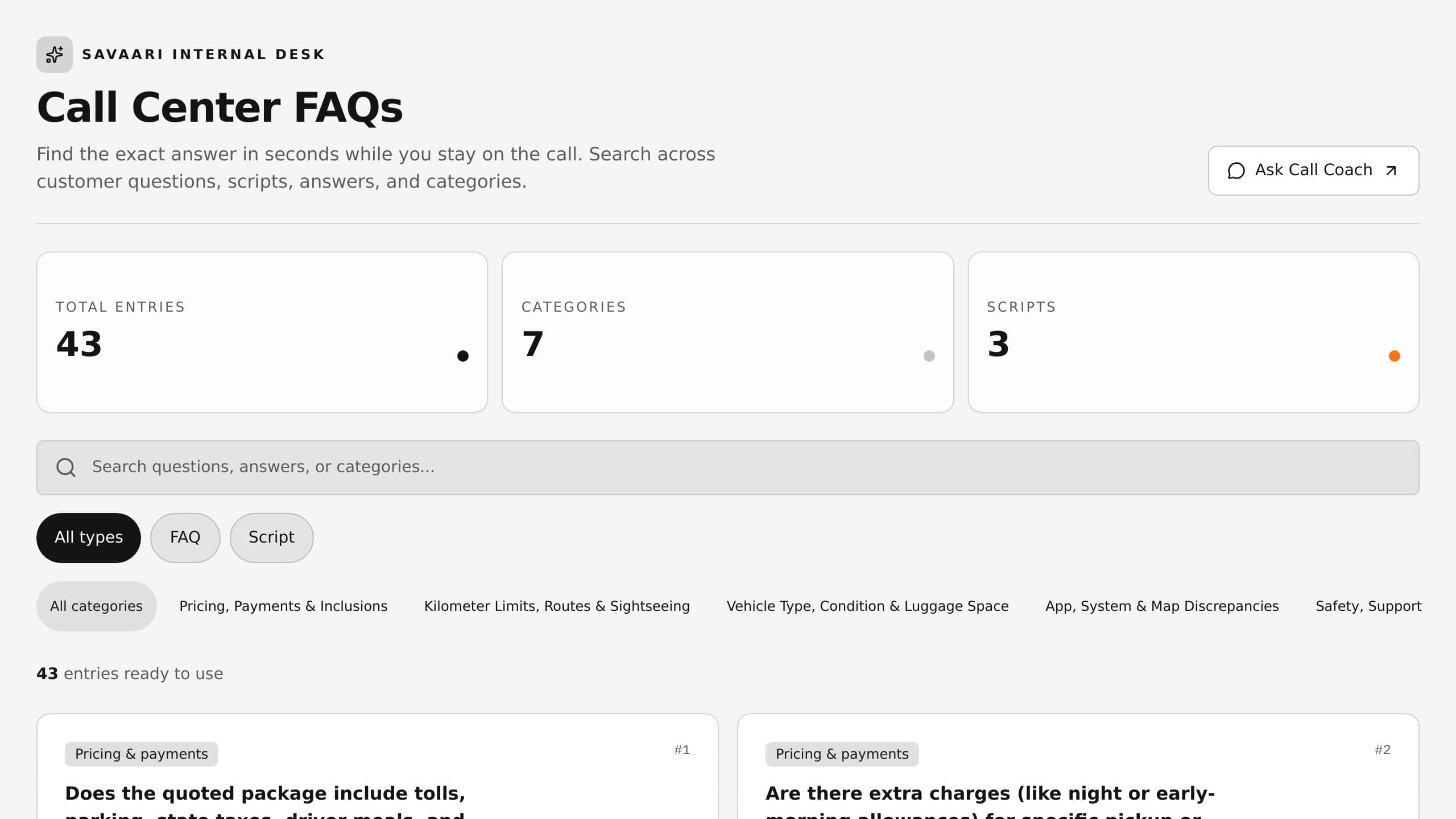Click Pricing & payments tag on entry #1
Viewport: 1456px width, 819px height.
pyautogui.click(x=142, y=754)
